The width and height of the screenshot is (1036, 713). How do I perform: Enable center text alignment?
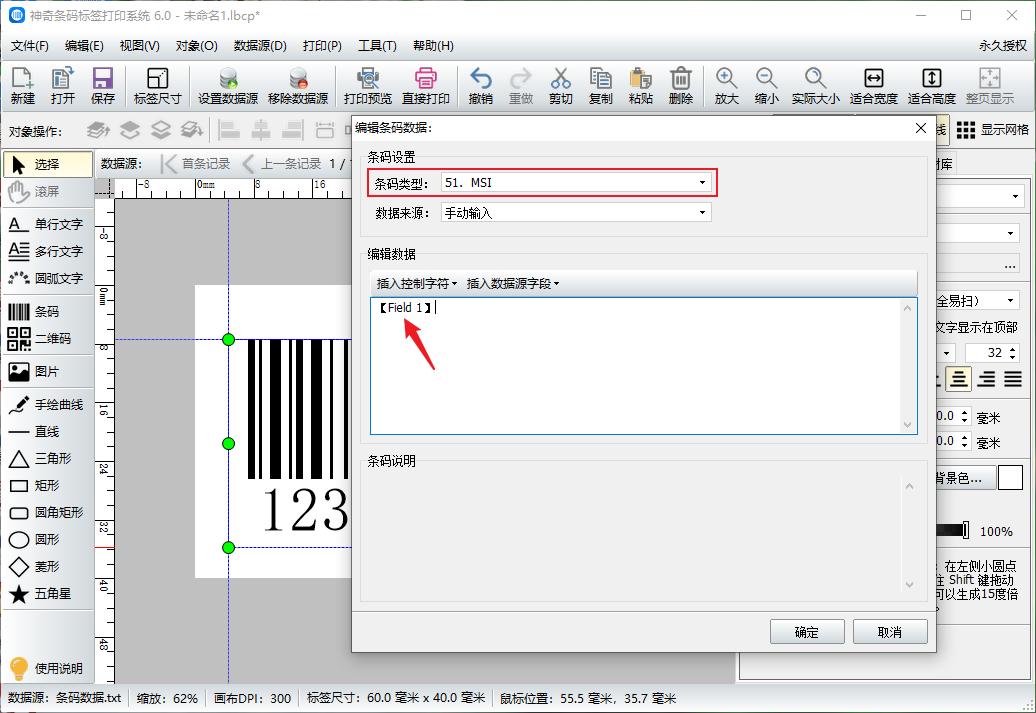(957, 379)
